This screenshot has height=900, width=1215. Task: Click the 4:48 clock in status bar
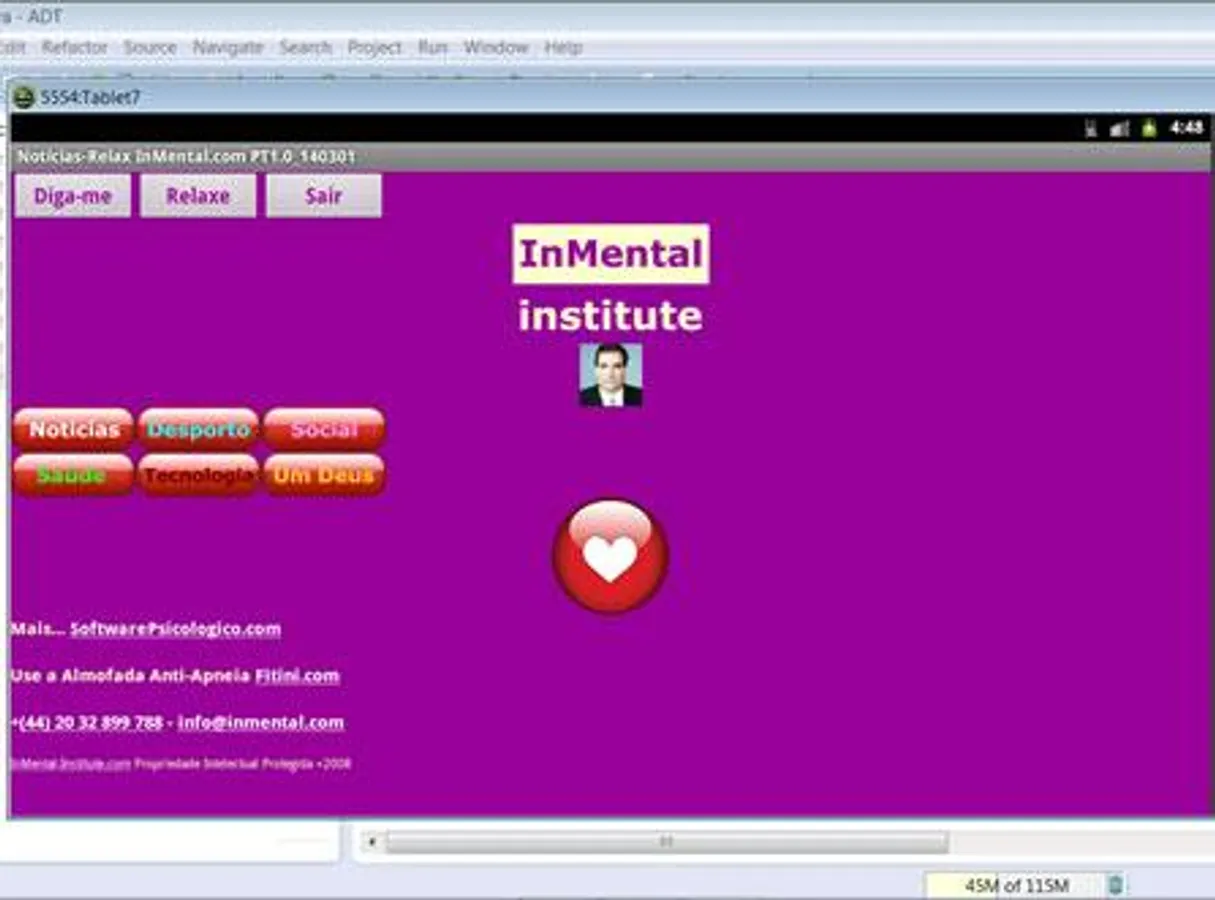click(1186, 127)
